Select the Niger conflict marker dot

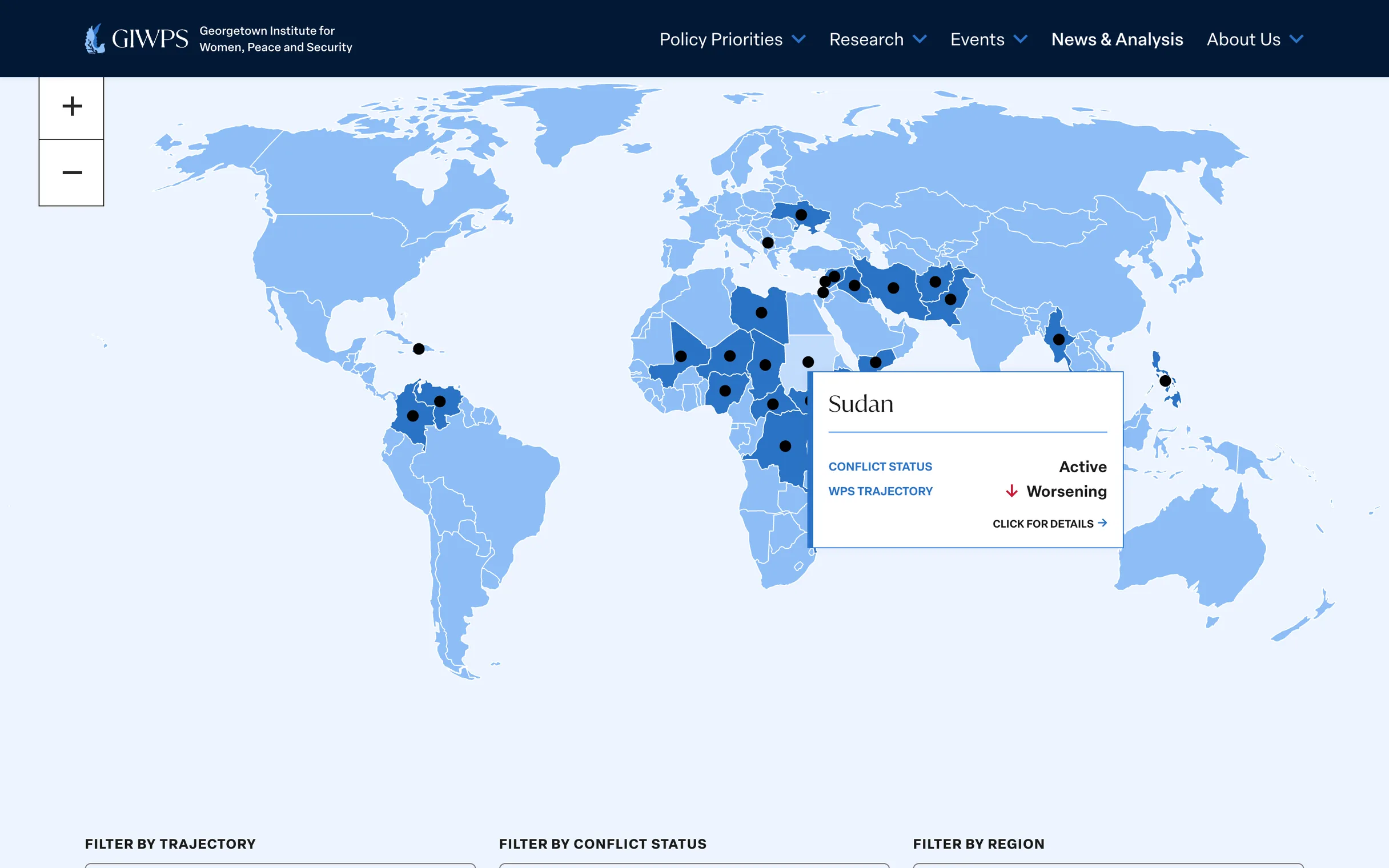[729, 356]
